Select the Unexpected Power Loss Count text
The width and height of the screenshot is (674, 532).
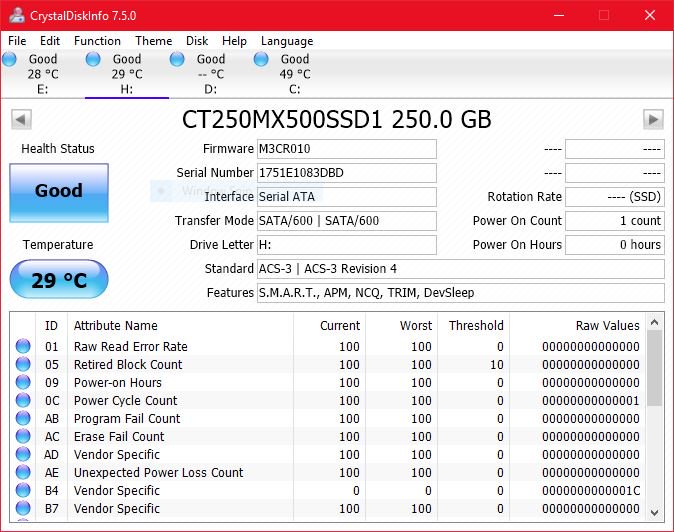[x=158, y=473]
